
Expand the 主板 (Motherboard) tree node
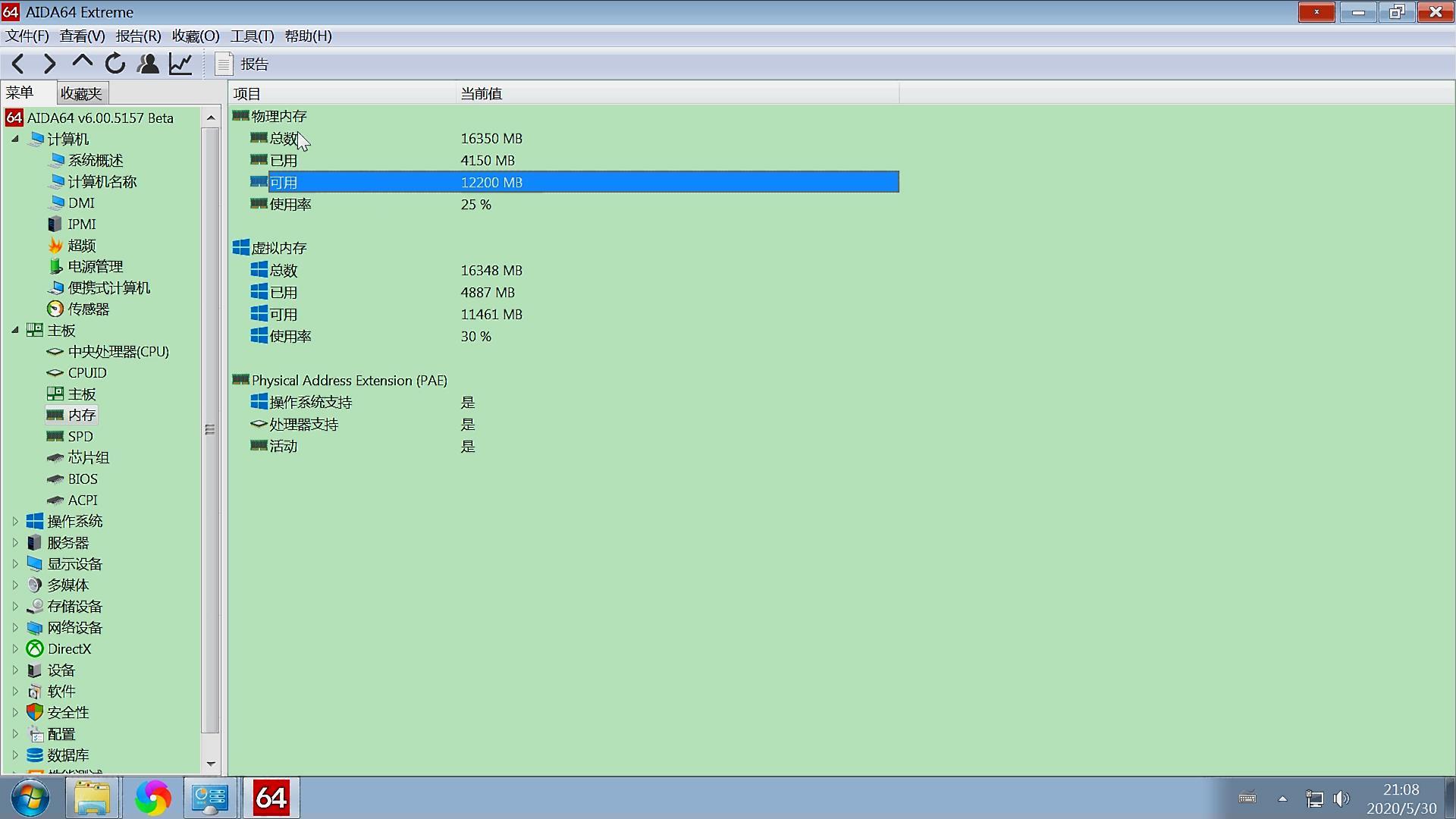[x=15, y=330]
